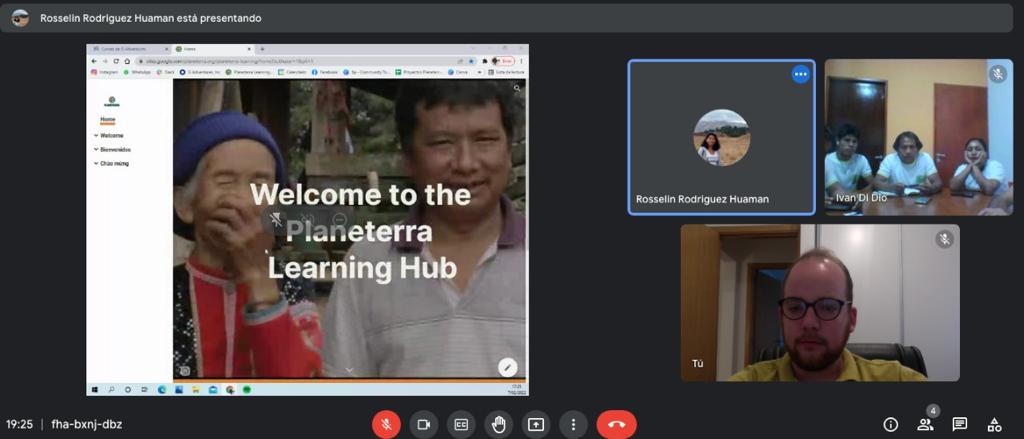This screenshot has height=439, width=1024.
Task: Click the muted mic icon on Ivan Di Dio's tile
Action: (x=998, y=74)
